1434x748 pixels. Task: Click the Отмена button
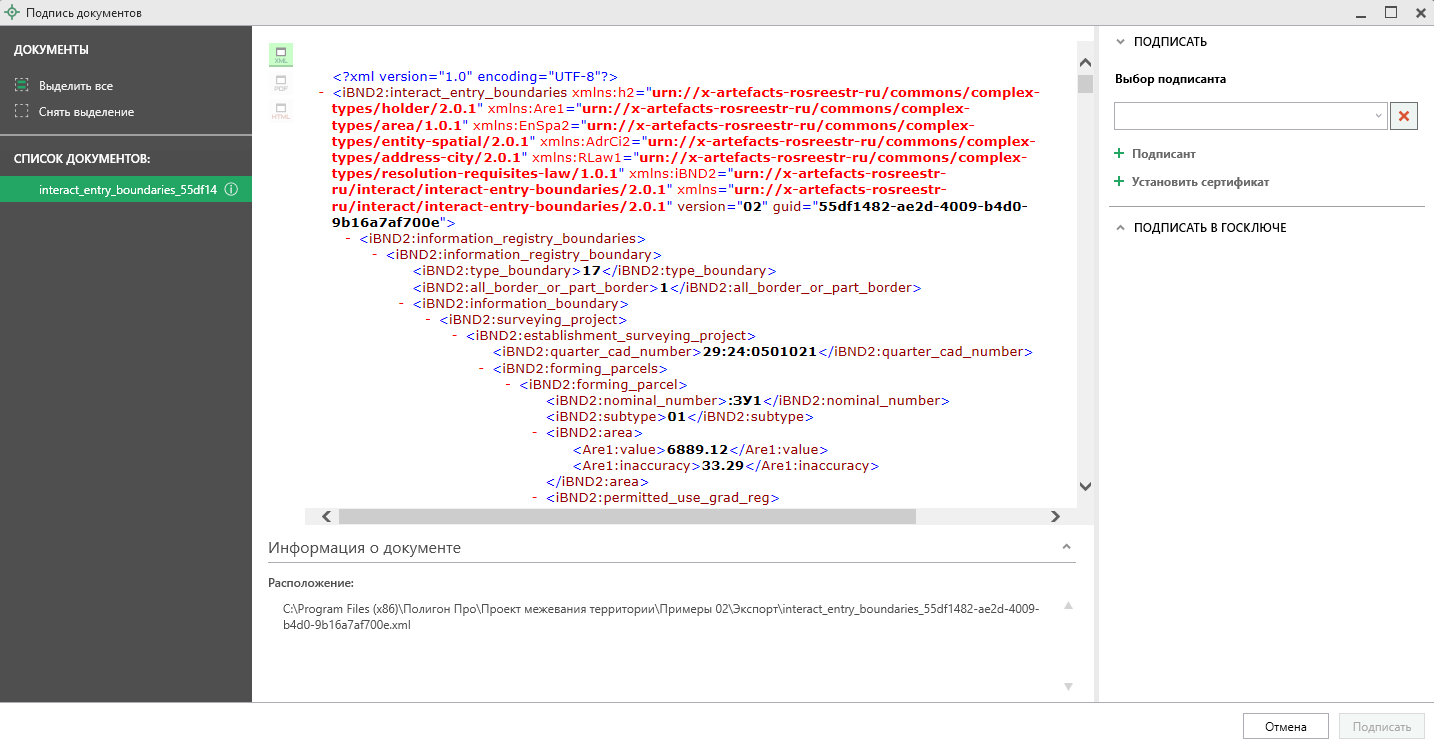[1285, 727]
